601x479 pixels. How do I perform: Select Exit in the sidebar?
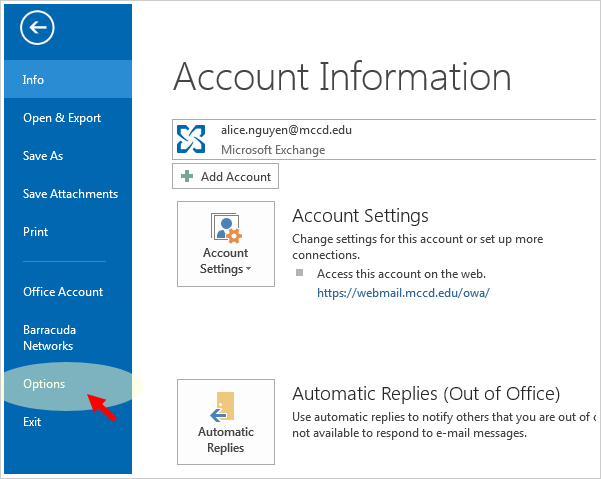32,422
